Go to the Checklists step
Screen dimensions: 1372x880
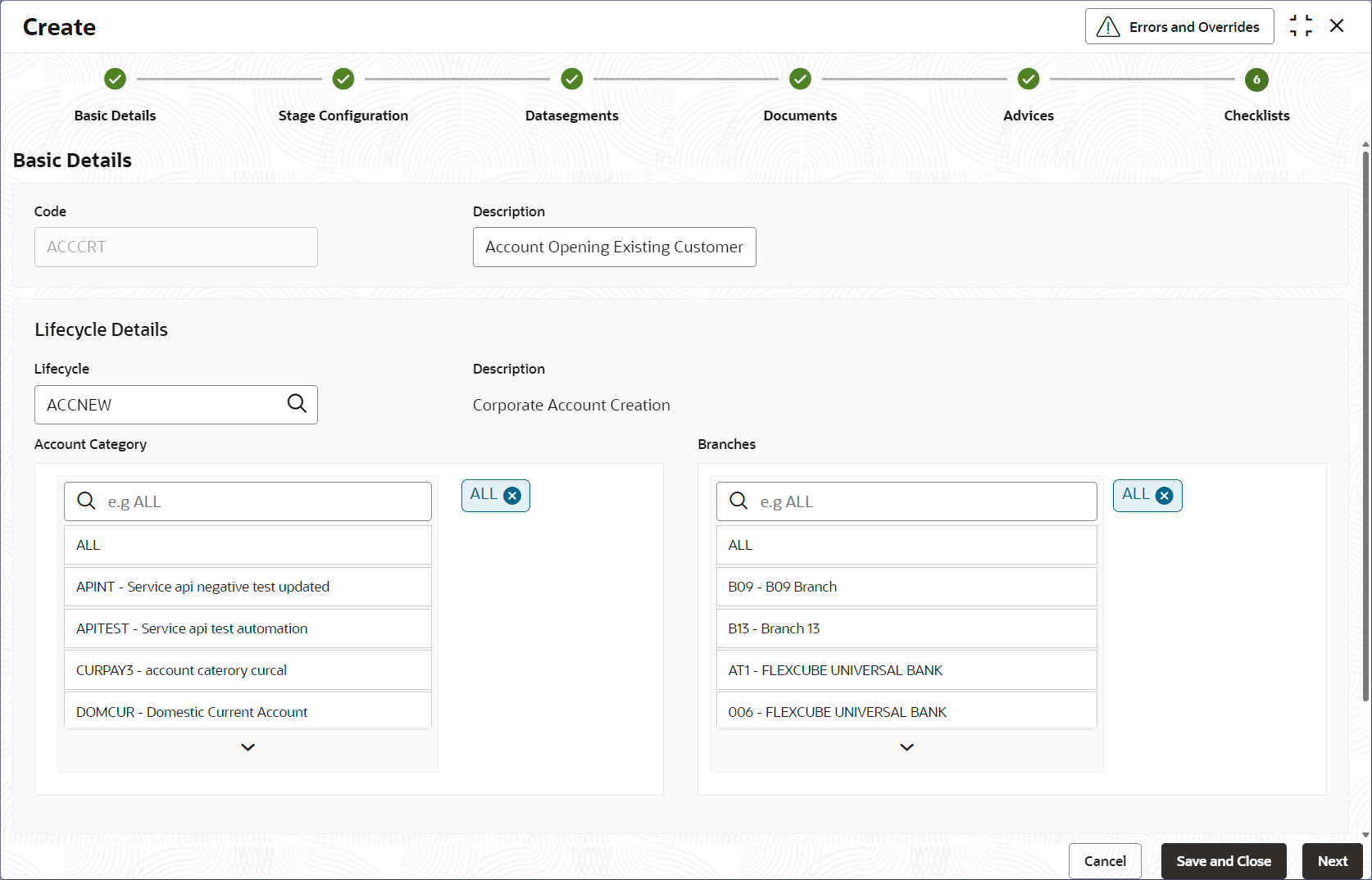tap(1256, 116)
